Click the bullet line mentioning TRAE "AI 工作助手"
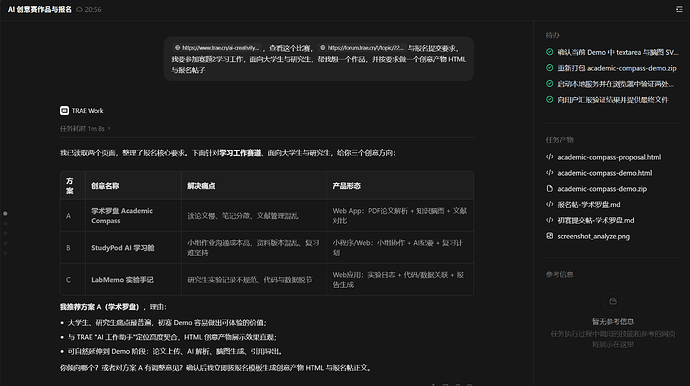The height and width of the screenshot is (386, 690). point(172,337)
